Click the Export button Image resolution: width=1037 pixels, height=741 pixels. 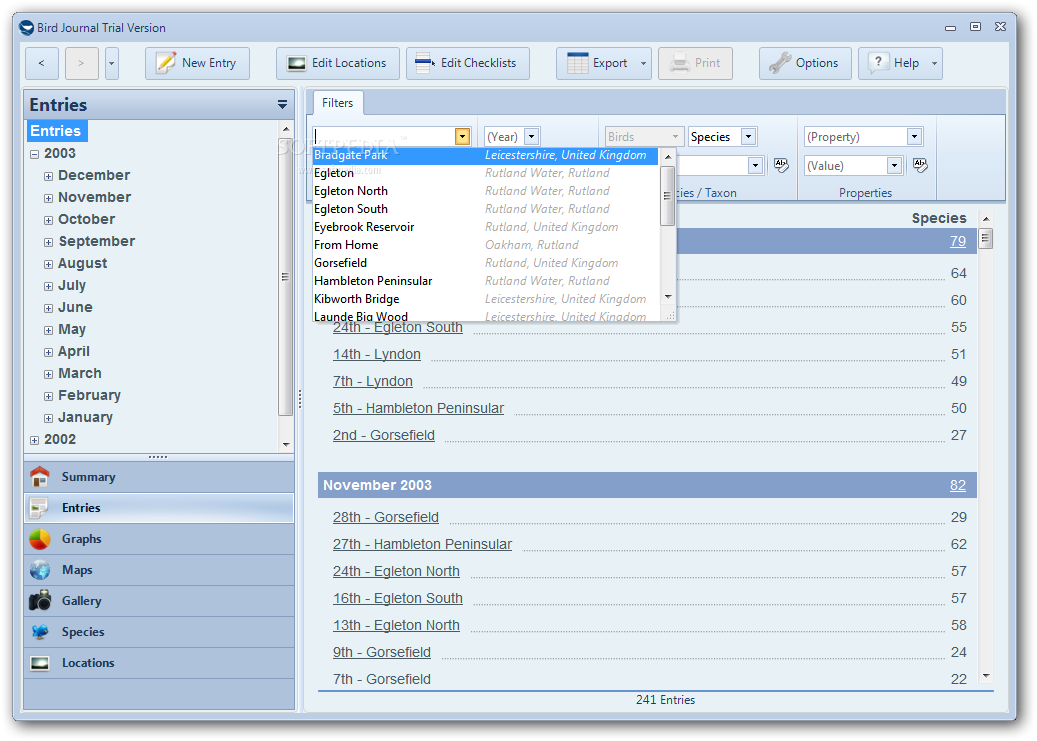click(597, 64)
